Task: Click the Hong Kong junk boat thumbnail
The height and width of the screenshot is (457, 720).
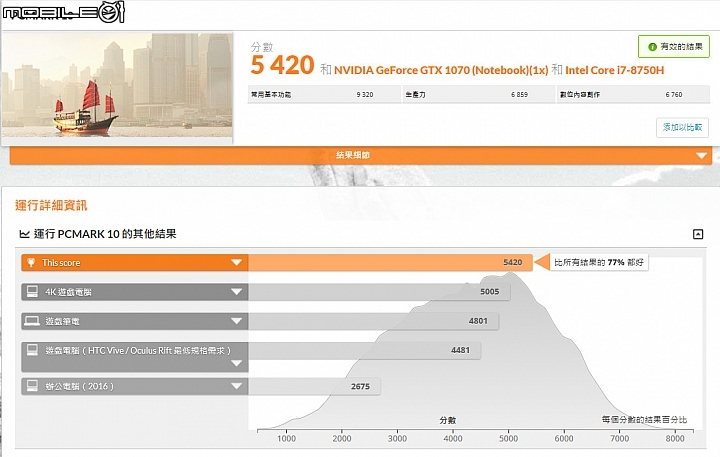Action: click(117, 85)
